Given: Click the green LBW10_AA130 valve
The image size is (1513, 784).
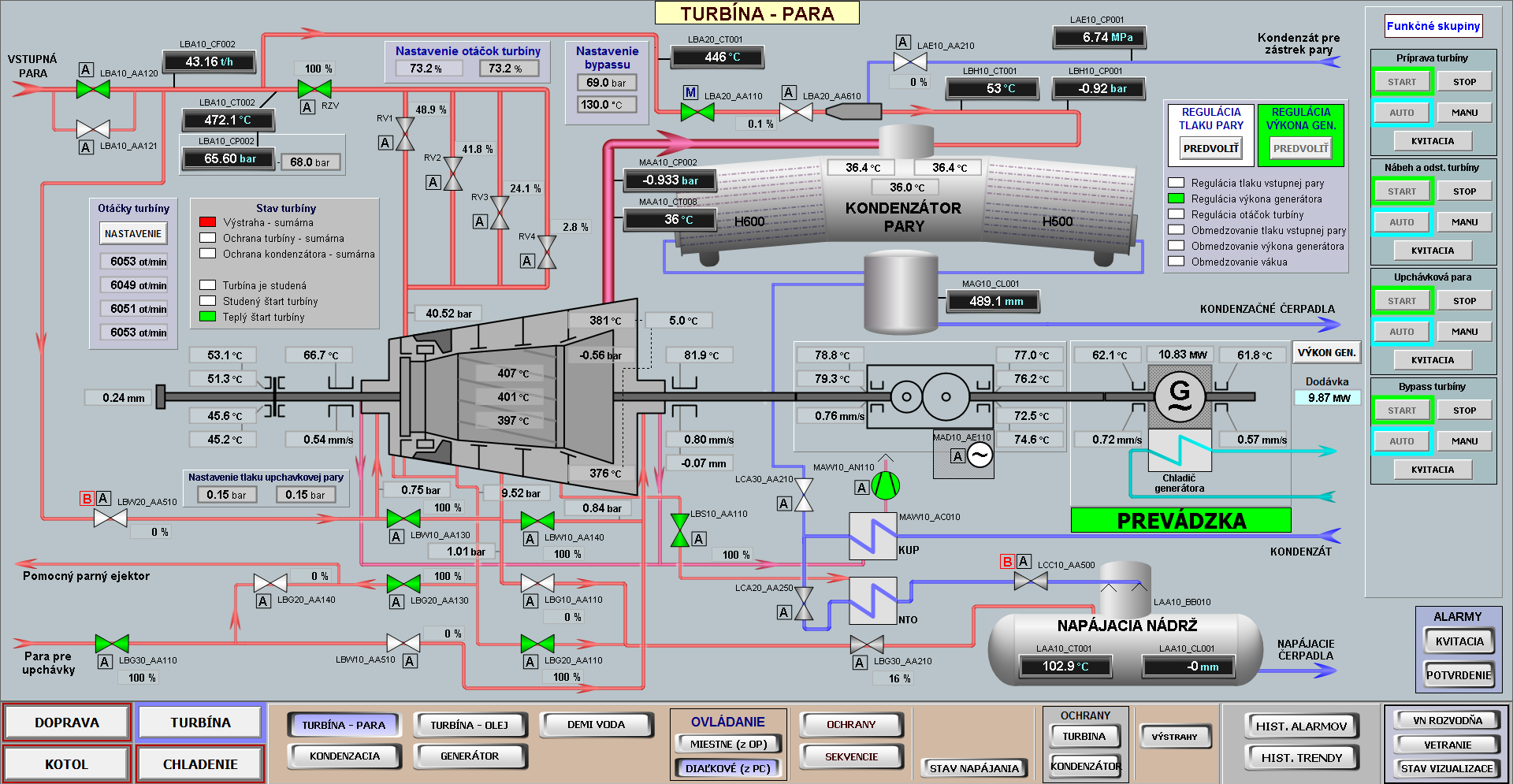Looking at the screenshot, I should [x=403, y=518].
